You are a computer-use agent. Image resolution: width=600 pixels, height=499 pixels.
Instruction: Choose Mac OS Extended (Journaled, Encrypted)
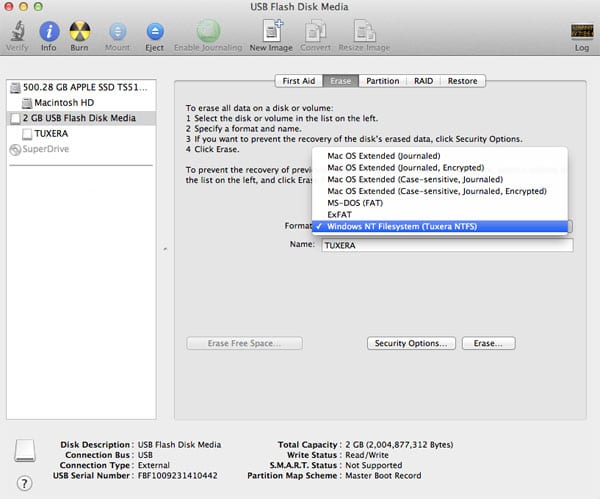[440, 168]
